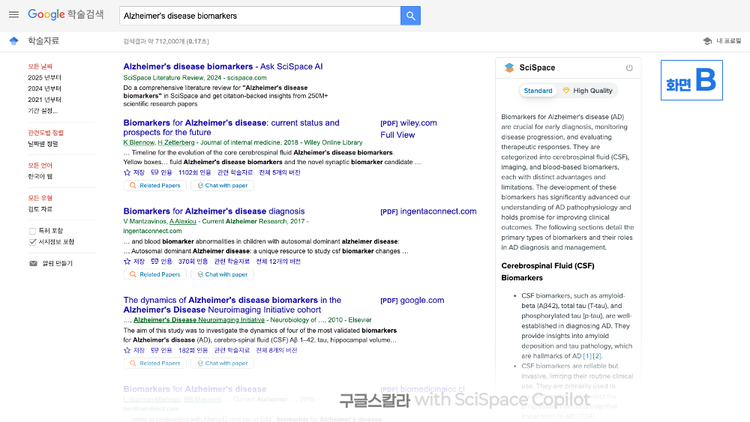Open 기간 설정 custom date range
This screenshot has height=422, width=750.
[x=43, y=111]
